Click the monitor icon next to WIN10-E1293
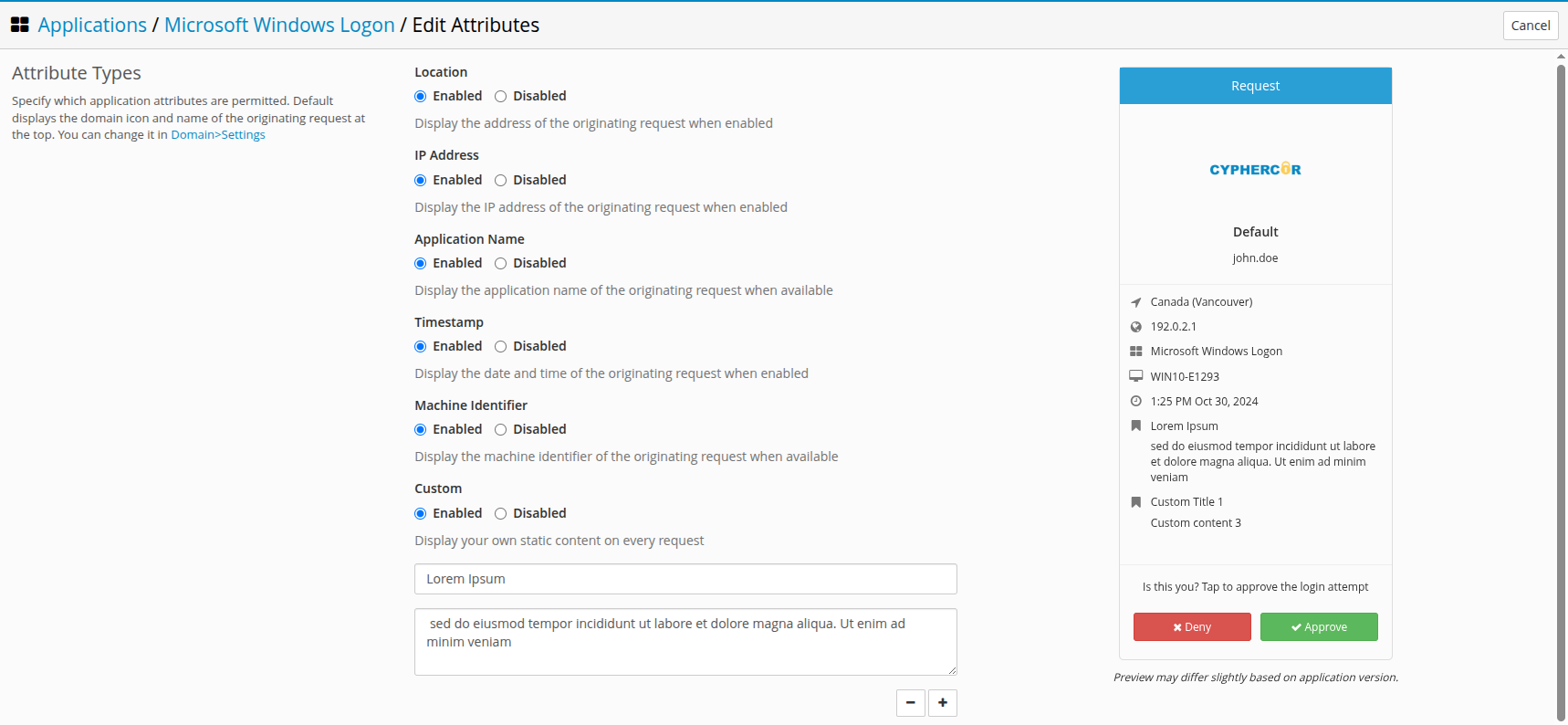 (1136, 376)
